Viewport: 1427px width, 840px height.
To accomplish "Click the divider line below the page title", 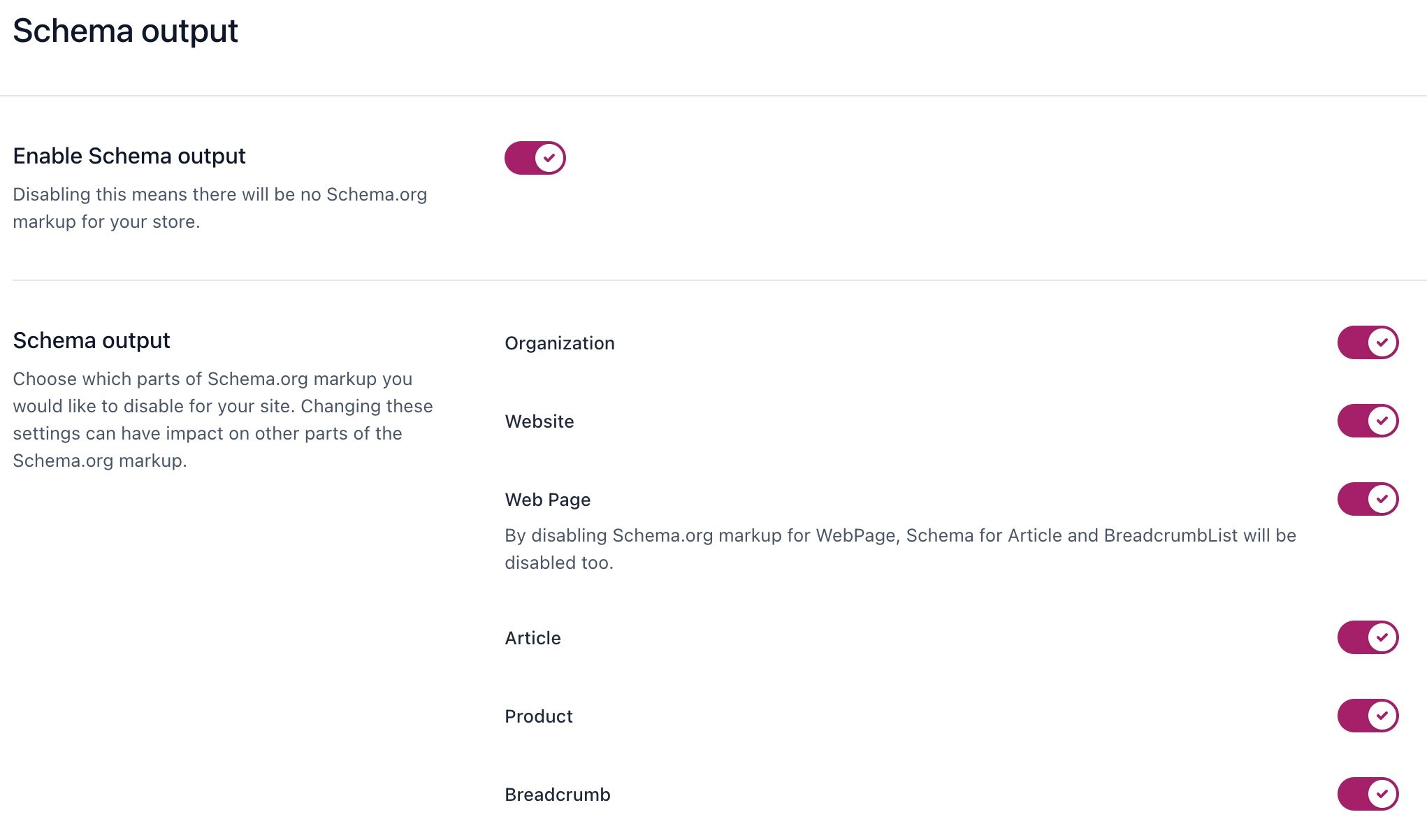I will (713, 96).
